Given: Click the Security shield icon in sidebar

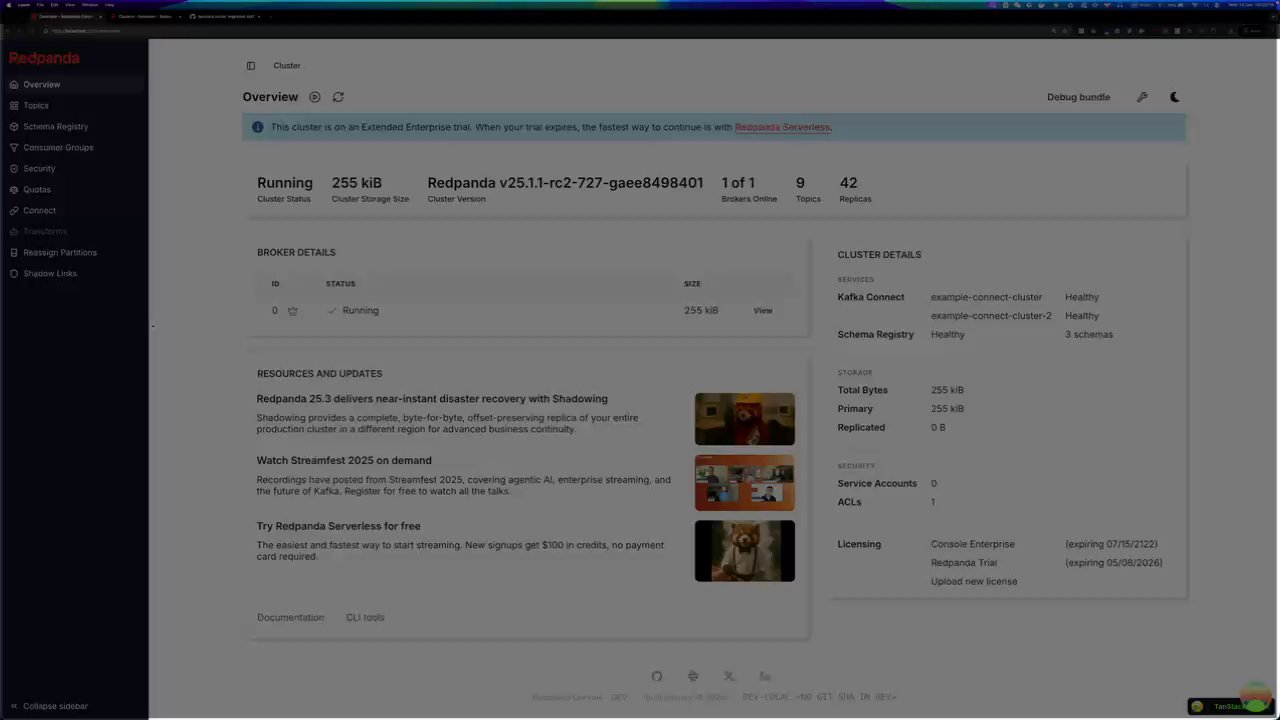Looking at the screenshot, I should 14,169.
